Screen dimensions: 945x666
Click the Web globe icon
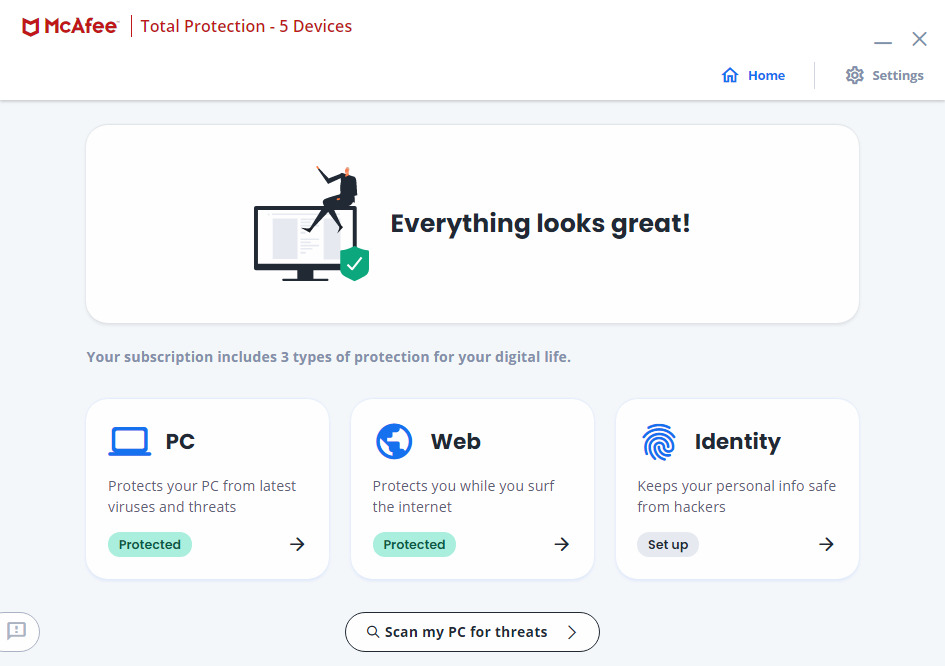click(x=394, y=441)
